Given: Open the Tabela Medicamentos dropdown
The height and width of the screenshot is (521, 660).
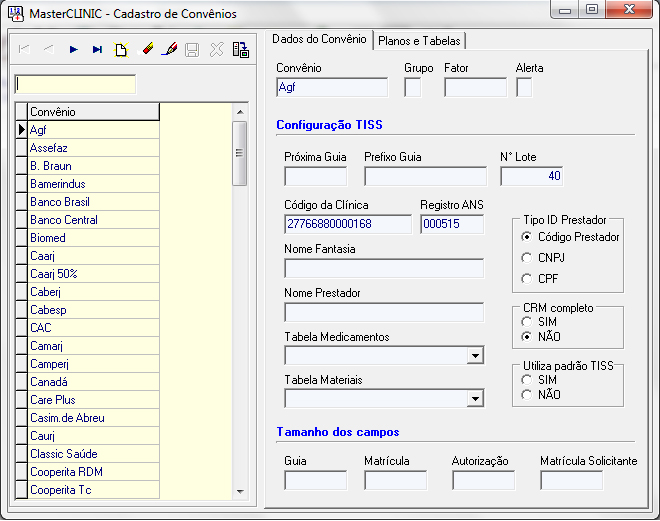Looking at the screenshot, I should tap(475, 356).
